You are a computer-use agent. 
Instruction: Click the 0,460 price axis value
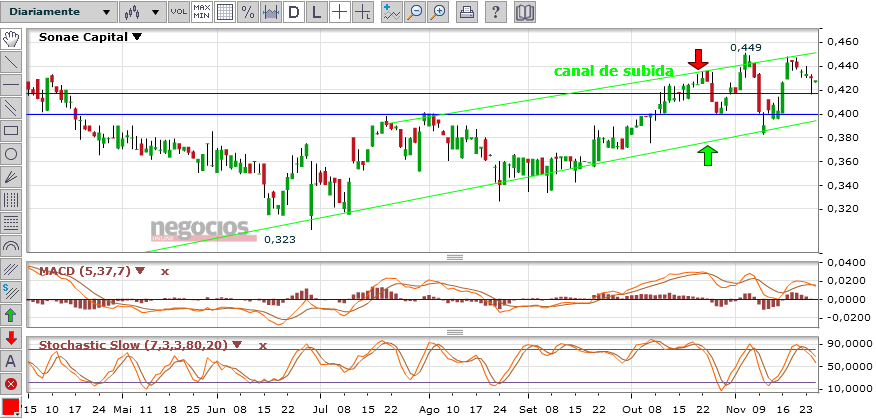point(842,42)
